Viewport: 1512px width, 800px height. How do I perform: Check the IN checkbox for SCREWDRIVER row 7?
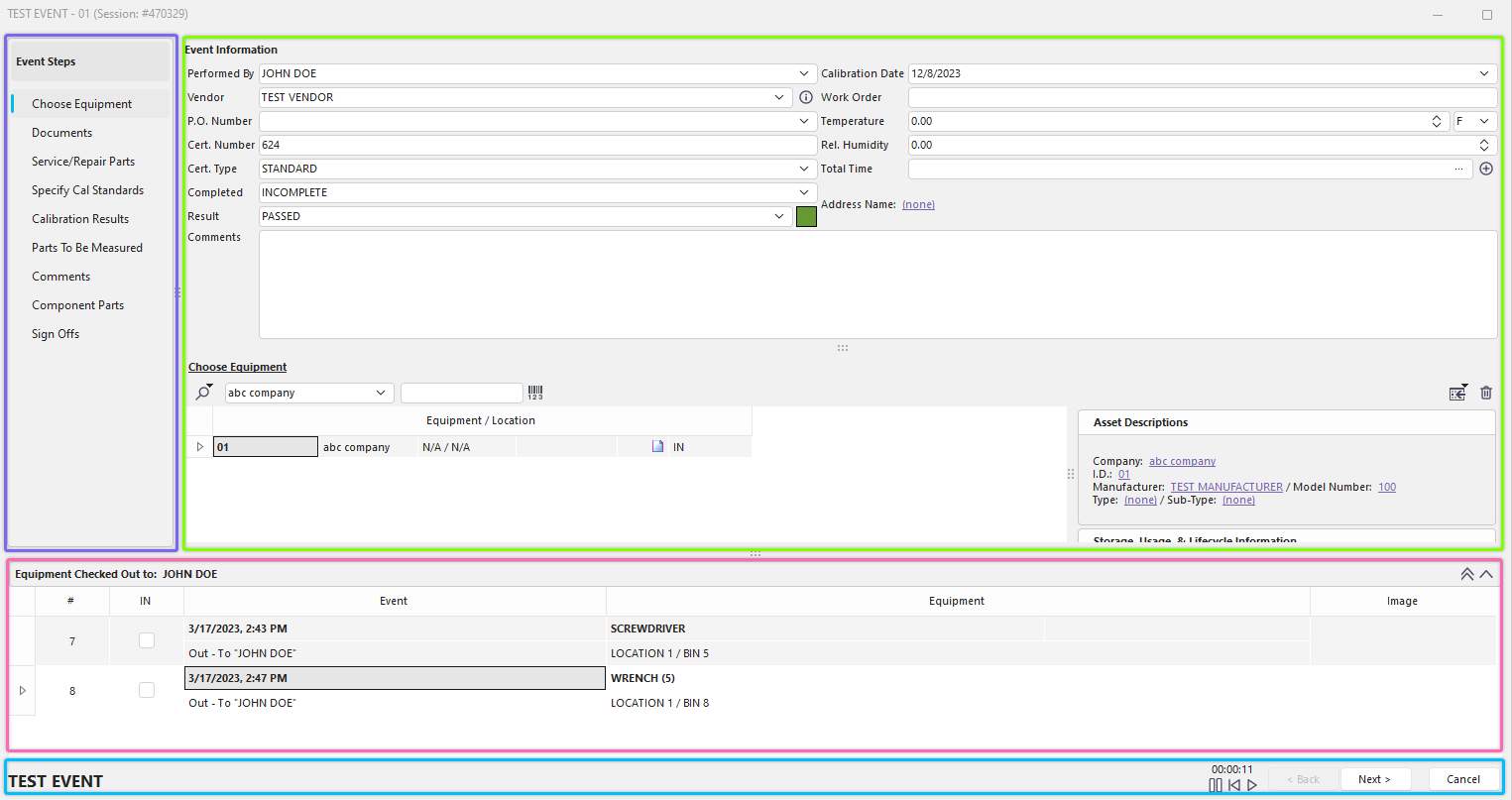point(147,640)
